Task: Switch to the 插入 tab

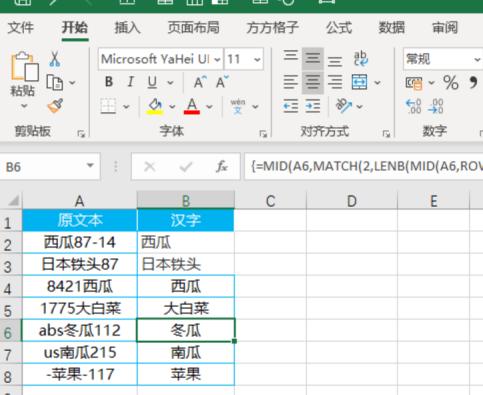Action: [x=127, y=27]
